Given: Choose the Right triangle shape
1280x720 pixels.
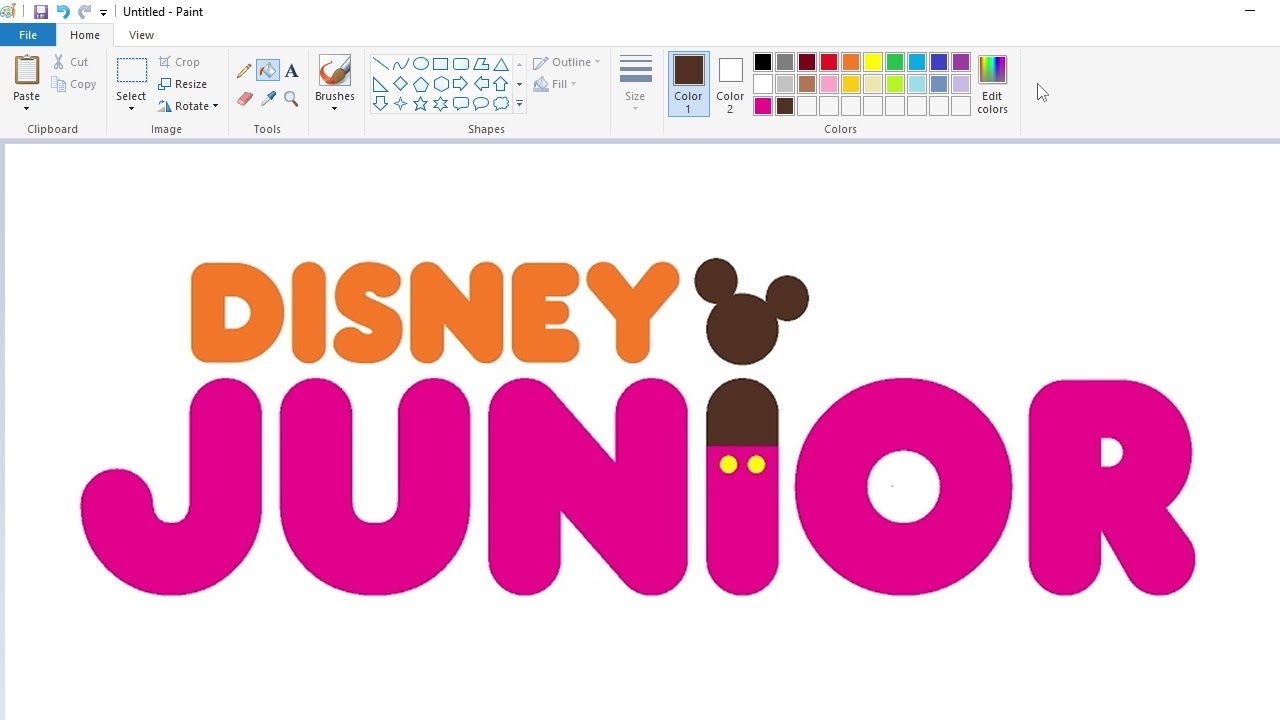Looking at the screenshot, I should (x=380, y=84).
